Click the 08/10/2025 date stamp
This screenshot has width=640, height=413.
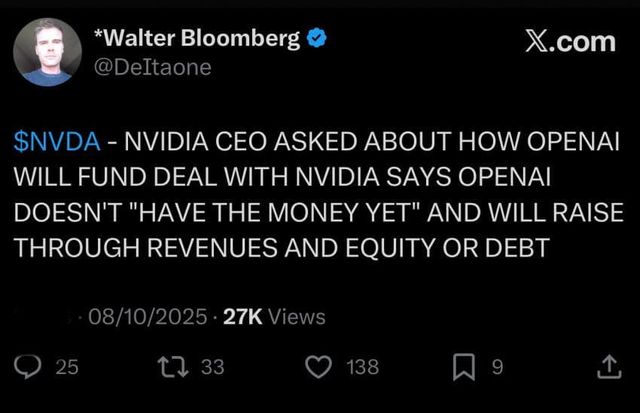[x=144, y=316]
